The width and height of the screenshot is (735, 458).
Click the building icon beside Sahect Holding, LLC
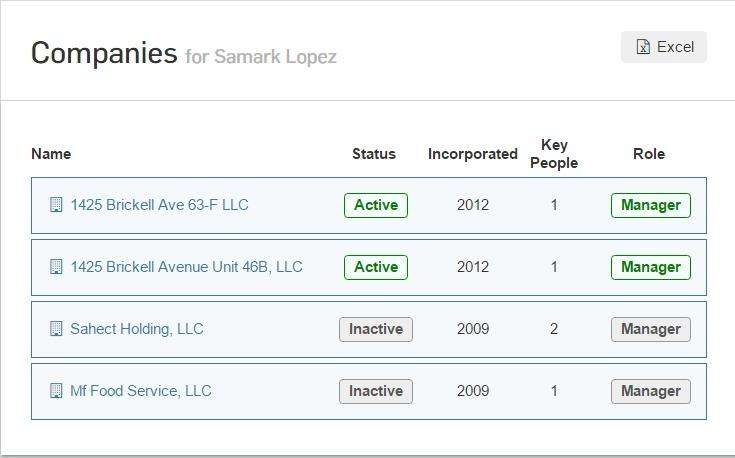pos(56,329)
